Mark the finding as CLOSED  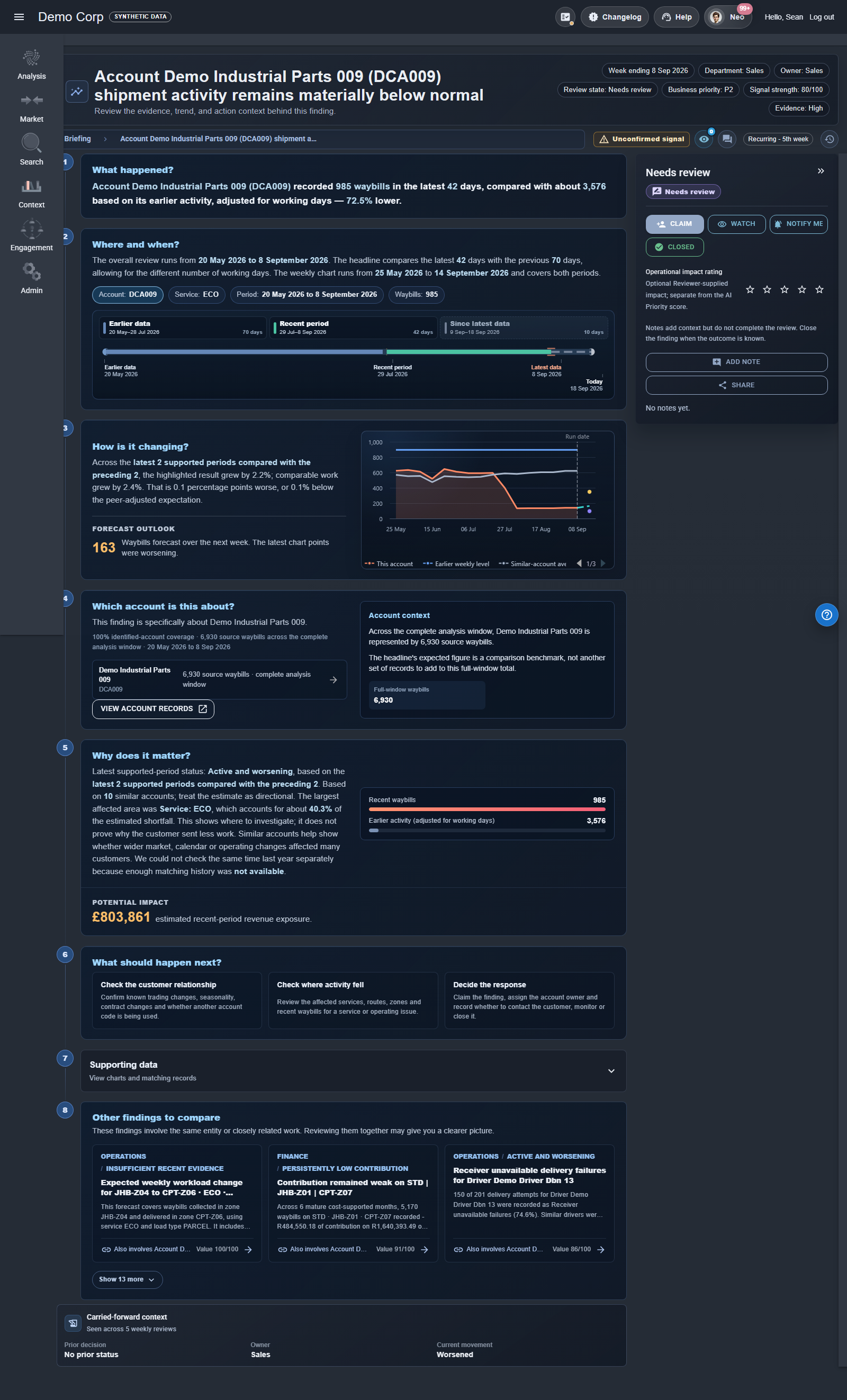click(x=674, y=247)
